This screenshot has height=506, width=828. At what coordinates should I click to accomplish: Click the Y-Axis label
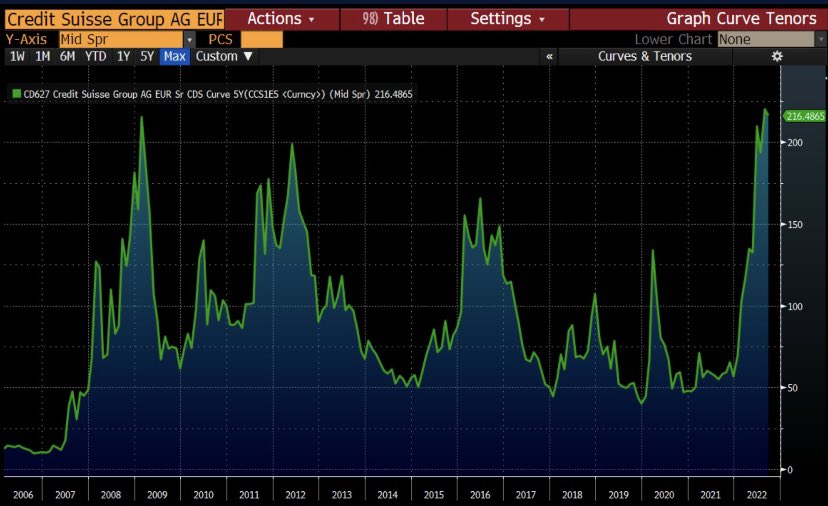point(26,40)
